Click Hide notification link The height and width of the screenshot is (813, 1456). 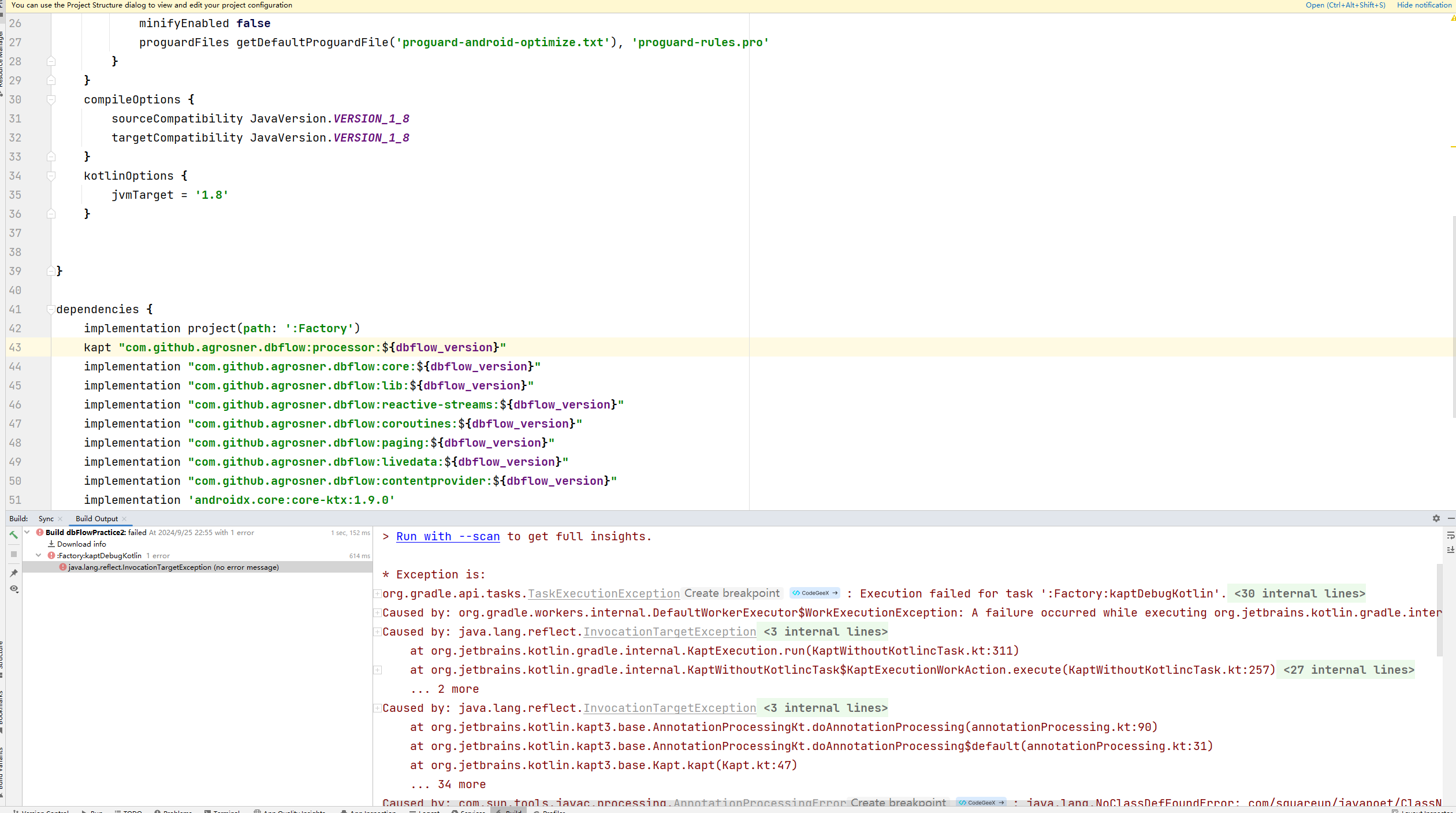tap(1424, 5)
